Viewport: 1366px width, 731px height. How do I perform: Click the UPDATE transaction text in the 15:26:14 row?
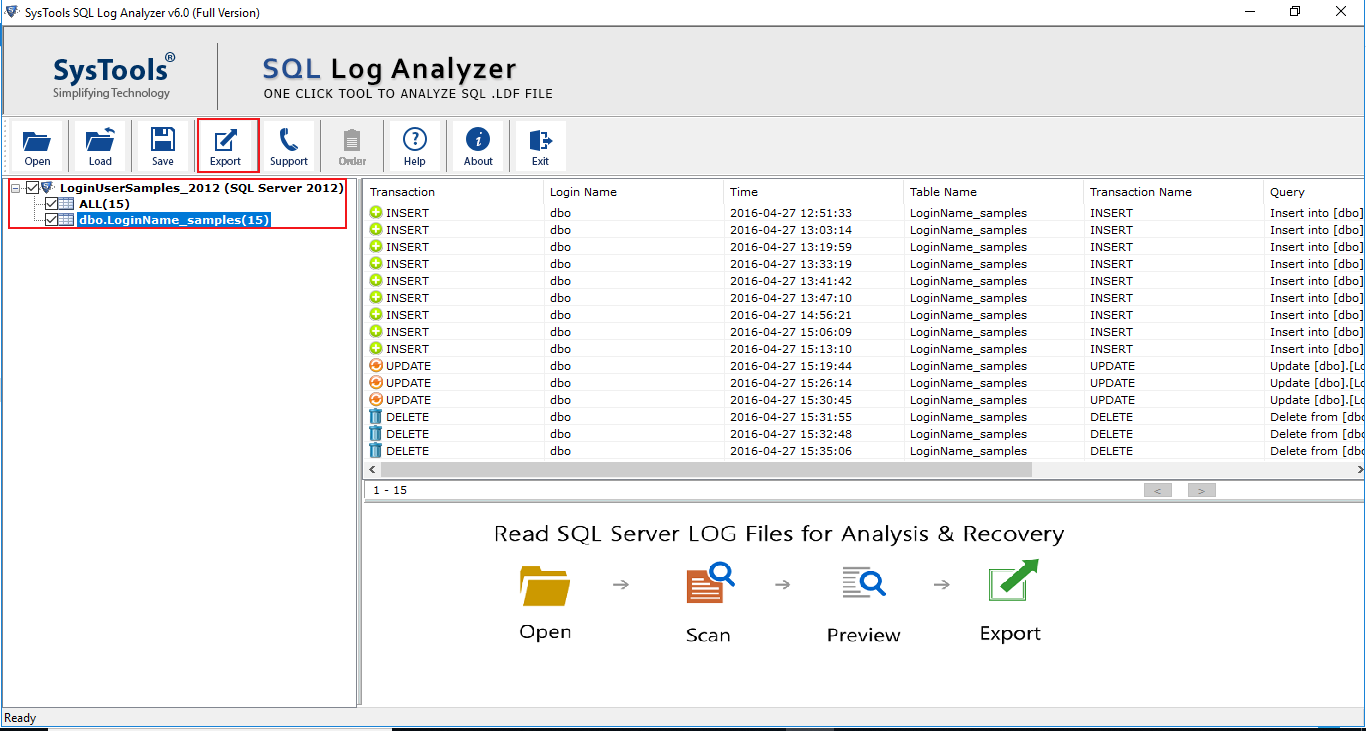pyautogui.click(x=408, y=383)
